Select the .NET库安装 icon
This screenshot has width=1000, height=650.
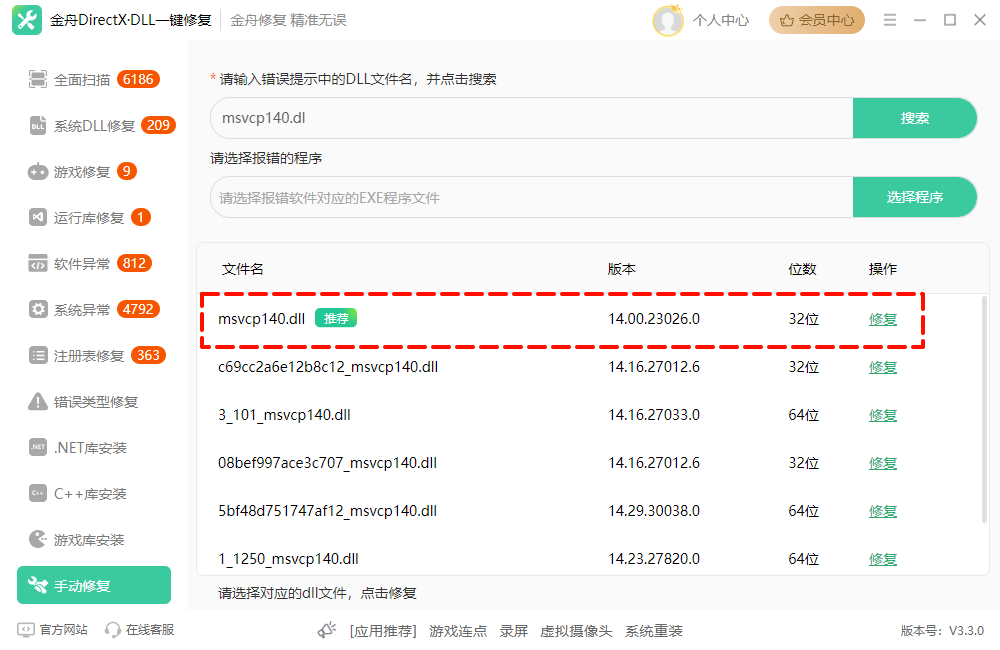38,447
